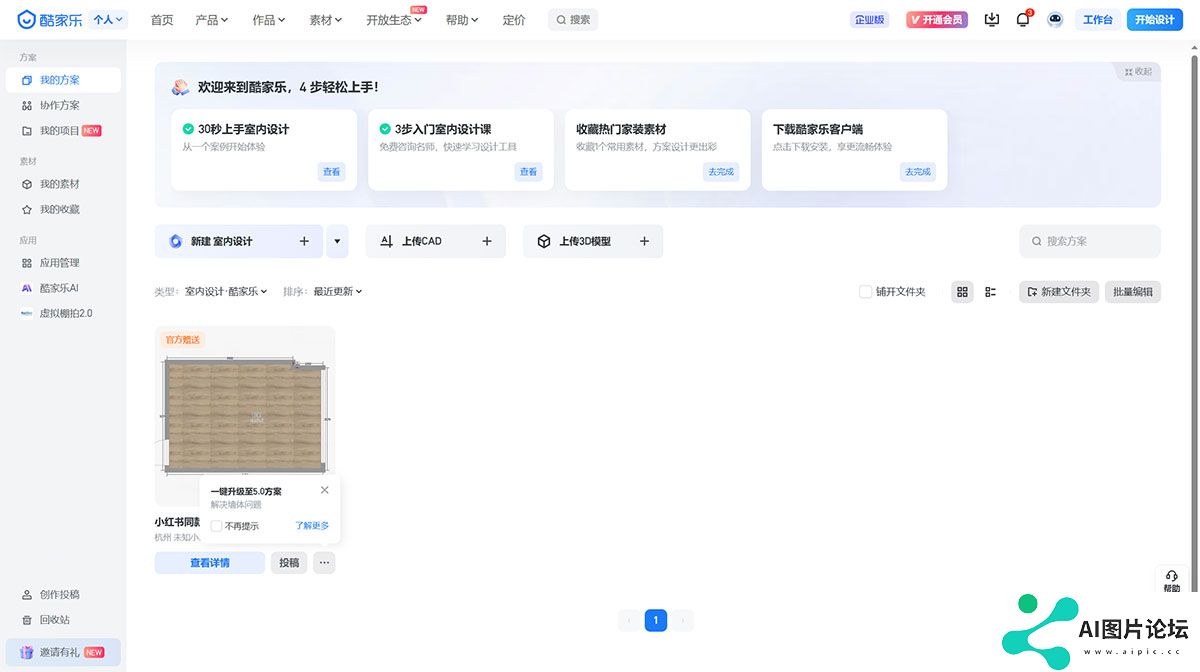The height and width of the screenshot is (672, 1200).
Task: Click 投稿 button on the project card
Action: tap(289, 563)
